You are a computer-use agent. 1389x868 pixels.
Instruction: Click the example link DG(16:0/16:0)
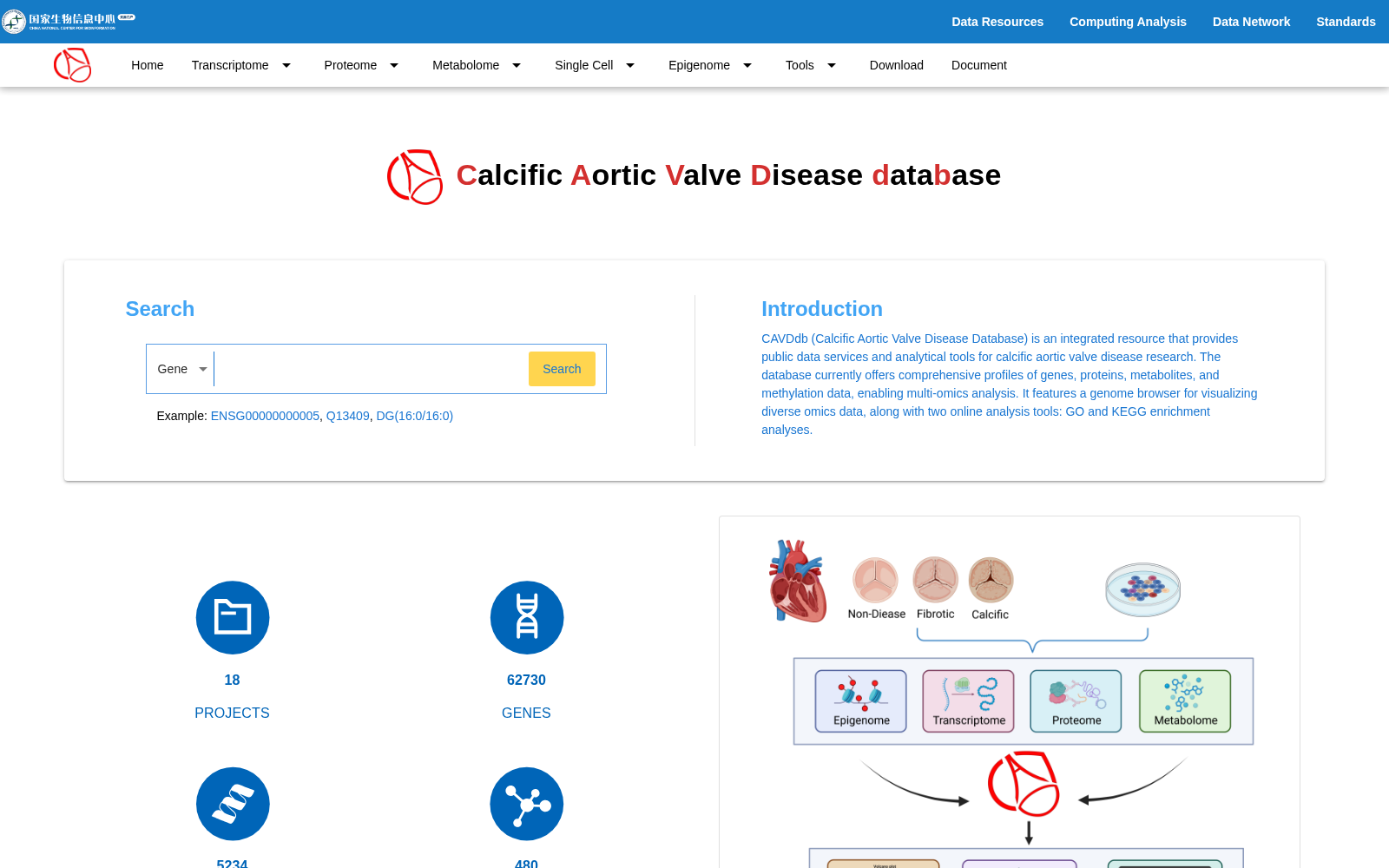[x=415, y=416]
